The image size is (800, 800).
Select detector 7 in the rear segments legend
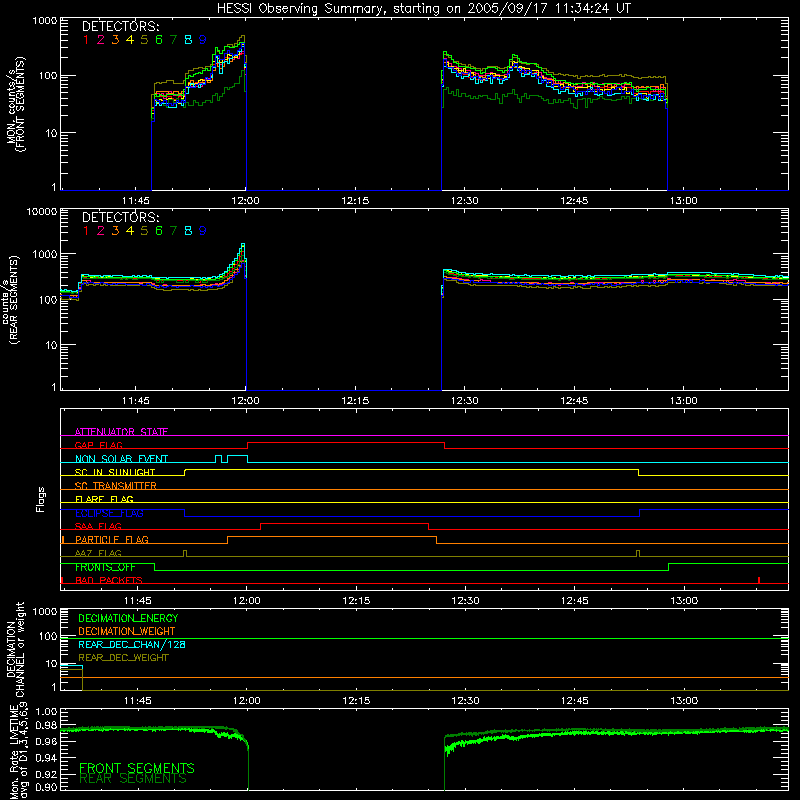[x=173, y=231]
